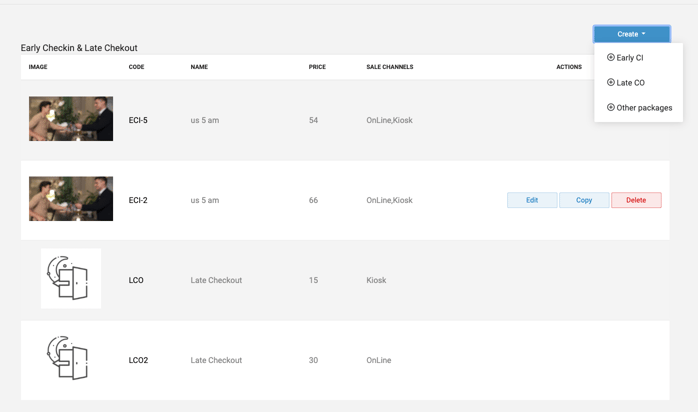This screenshot has width=698, height=412.
Task: Select the LCO code cell
Action: tap(136, 280)
